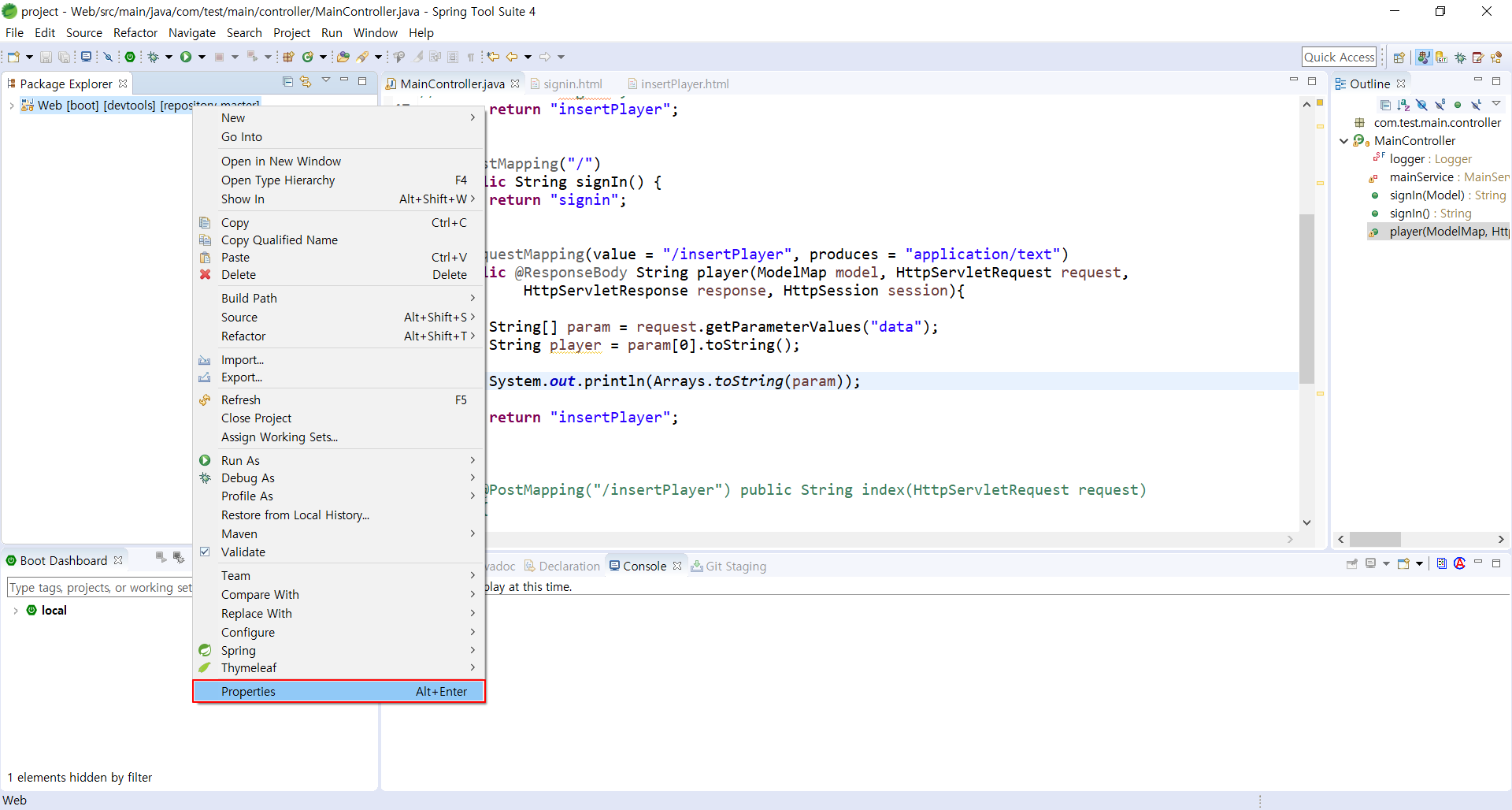This screenshot has height=810, width=1512.
Task: Toggle Hide Static Members in Outline
Action: point(1440,105)
